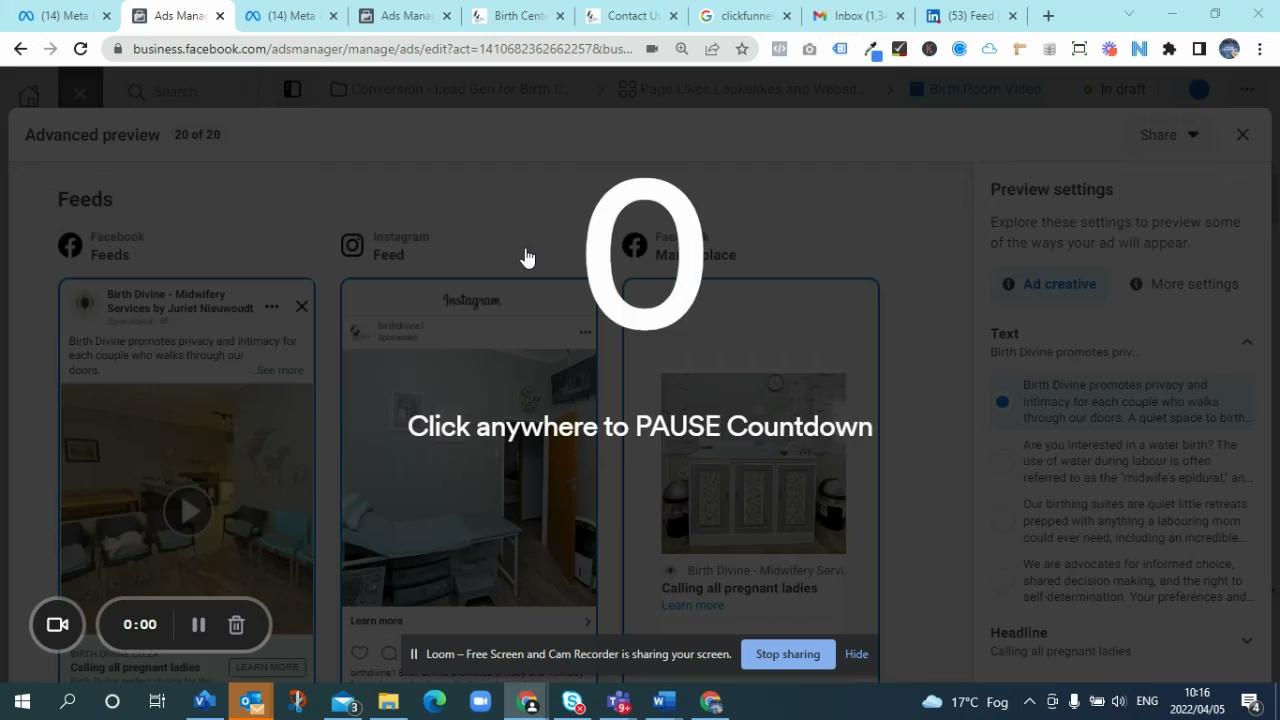Open the three-dot menu on Instagram preview

pyautogui.click(x=585, y=332)
